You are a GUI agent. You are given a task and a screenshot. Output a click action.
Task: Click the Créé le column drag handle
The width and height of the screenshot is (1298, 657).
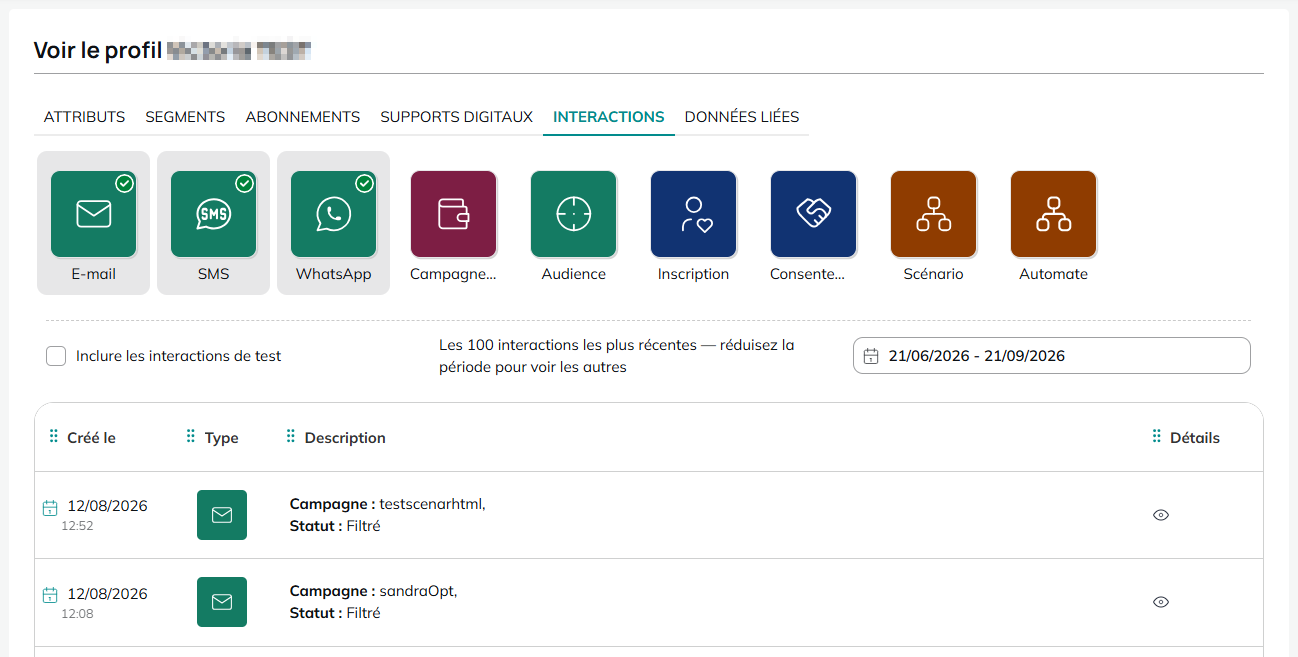54,437
